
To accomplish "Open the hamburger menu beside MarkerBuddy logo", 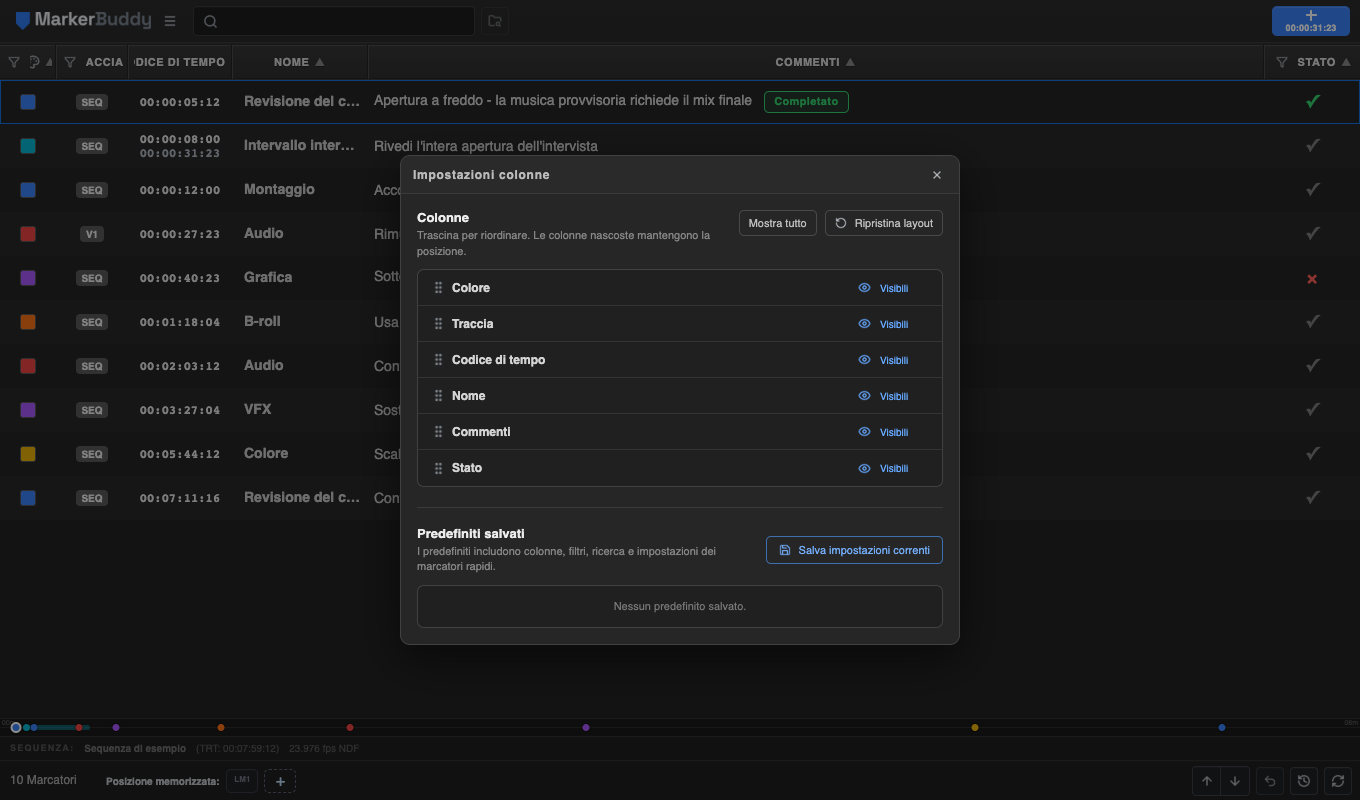I will 170,21.
